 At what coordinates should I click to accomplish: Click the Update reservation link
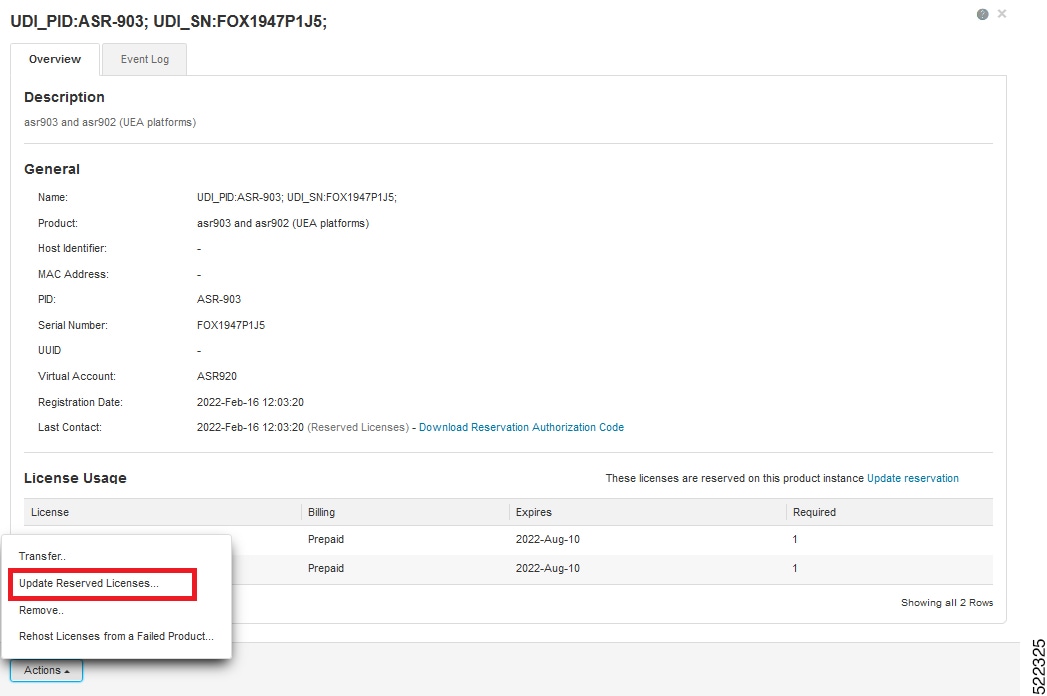pyautogui.click(x=913, y=478)
